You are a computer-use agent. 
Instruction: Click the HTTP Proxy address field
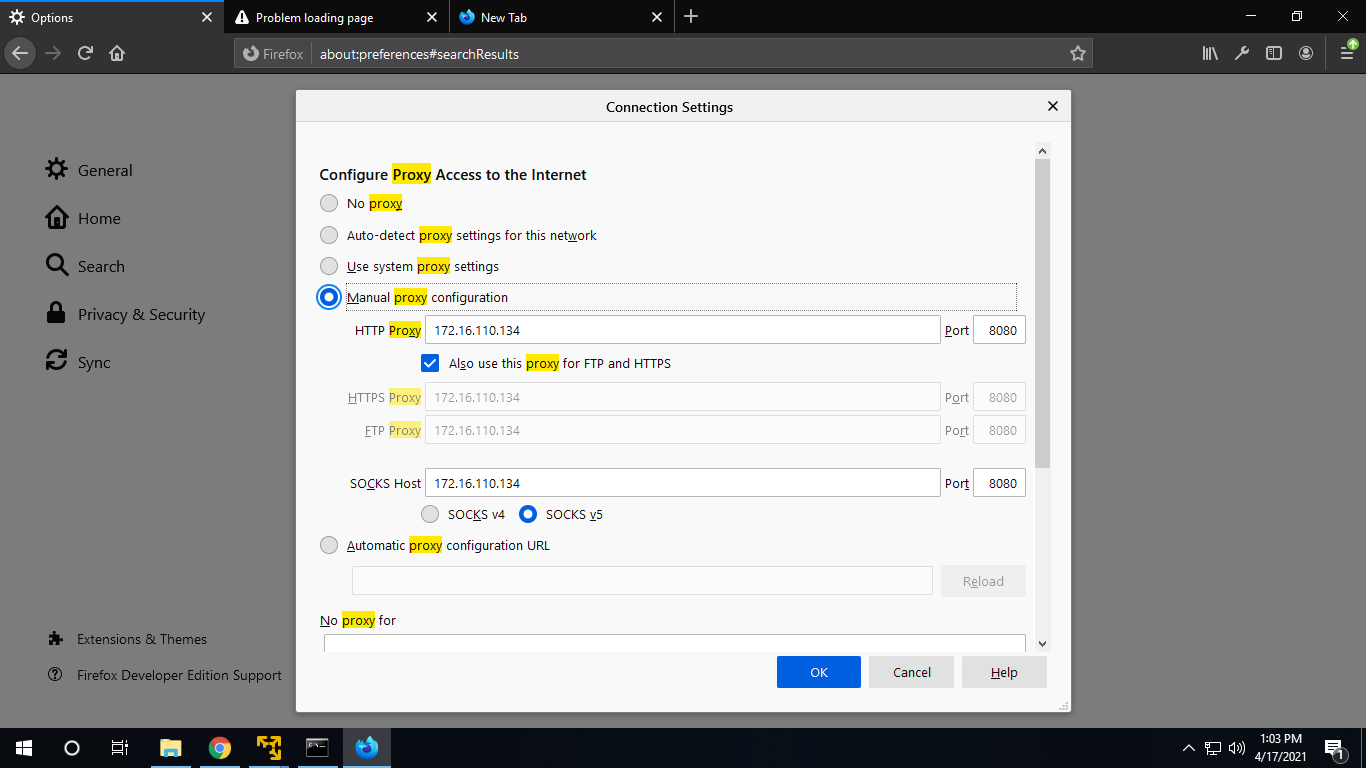tap(682, 330)
